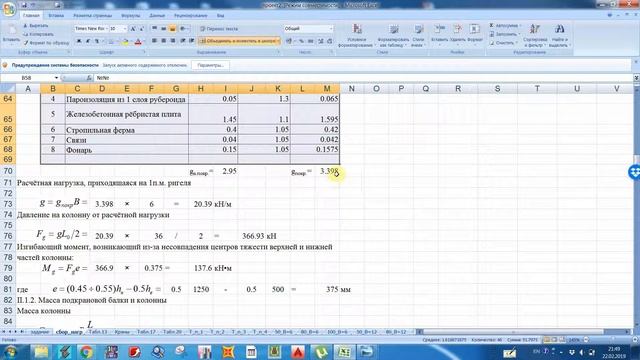Open the AutoCAD red A taskbar icon
Screen dimensions: 640x360
[x=298, y=352]
